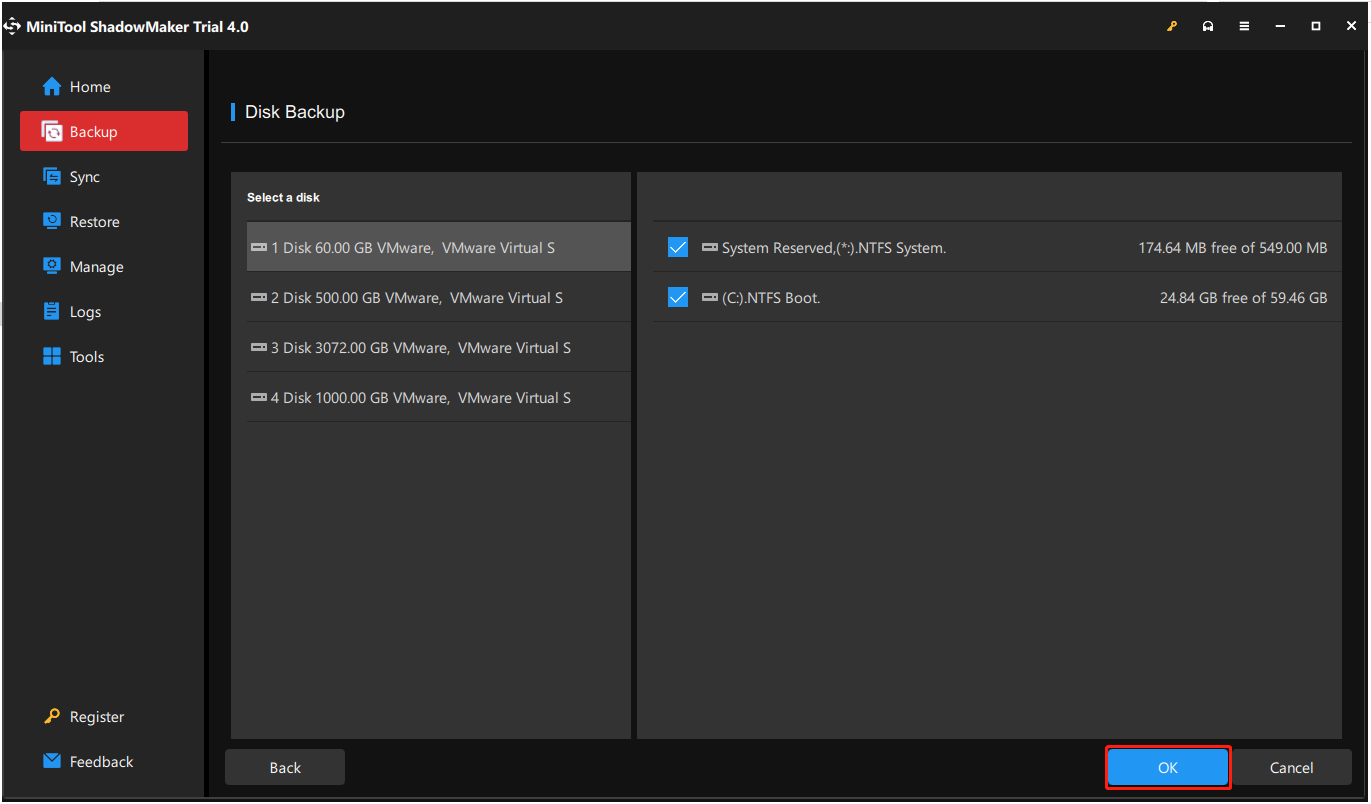Click drive icon of 1 Disk 60.00 GB
1371x804 pixels.
[x=259, y=247]
